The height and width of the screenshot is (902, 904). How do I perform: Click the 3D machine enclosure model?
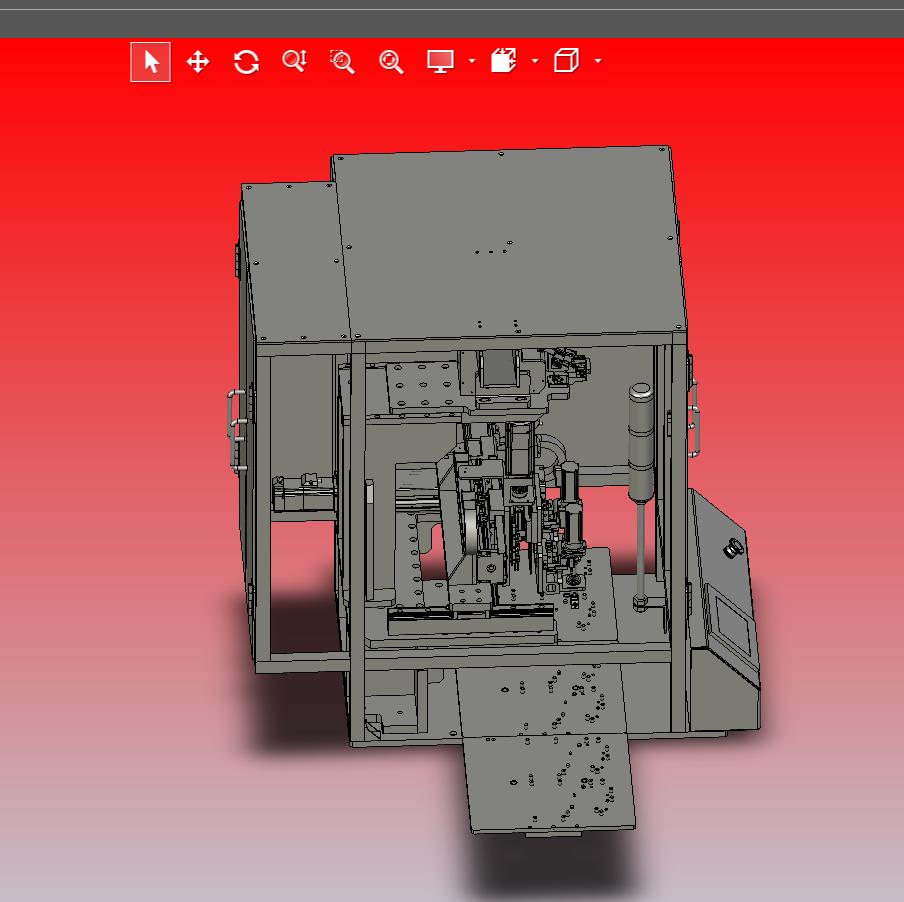click(x=493, y=490)
